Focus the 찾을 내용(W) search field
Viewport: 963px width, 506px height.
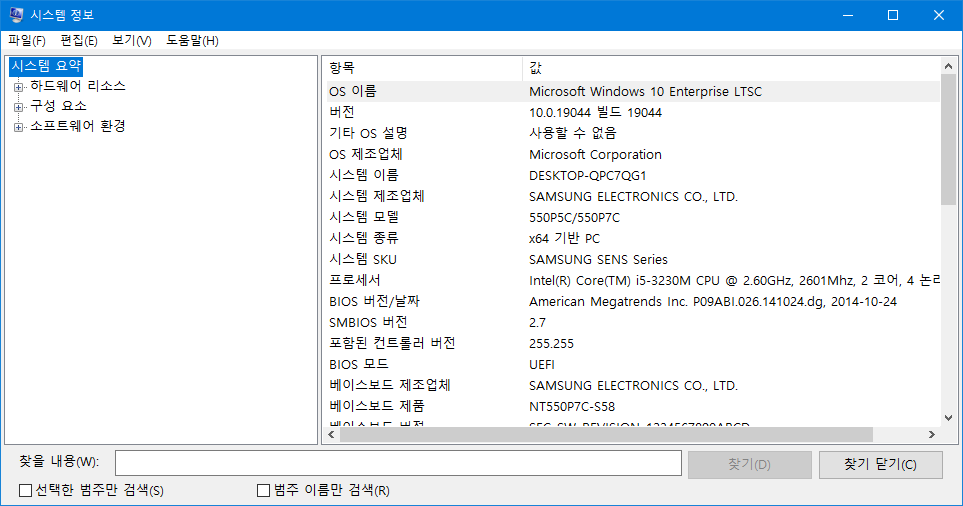point(399,463)
